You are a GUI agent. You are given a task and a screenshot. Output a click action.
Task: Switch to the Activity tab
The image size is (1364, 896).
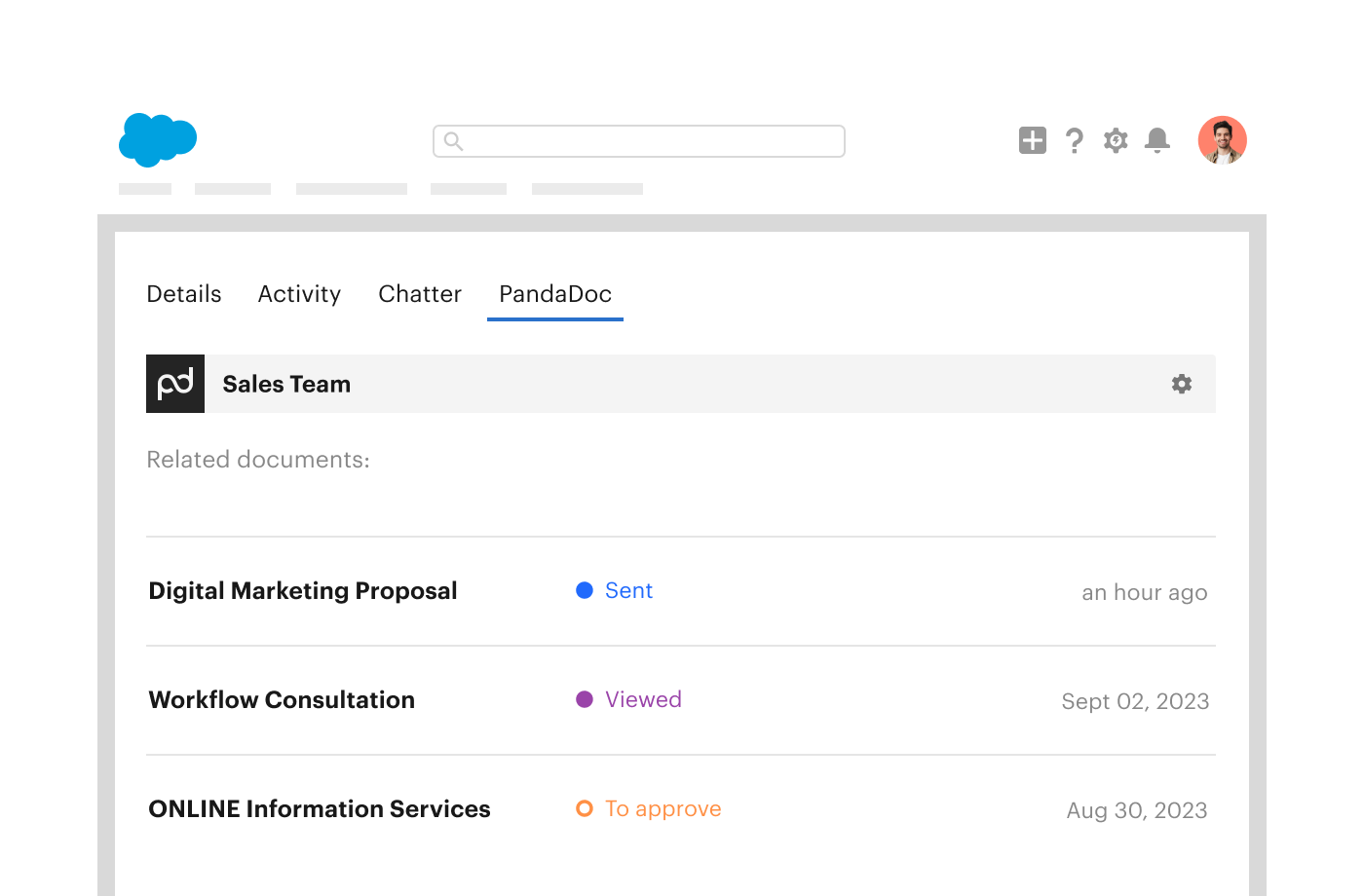(x=299, y=294)
